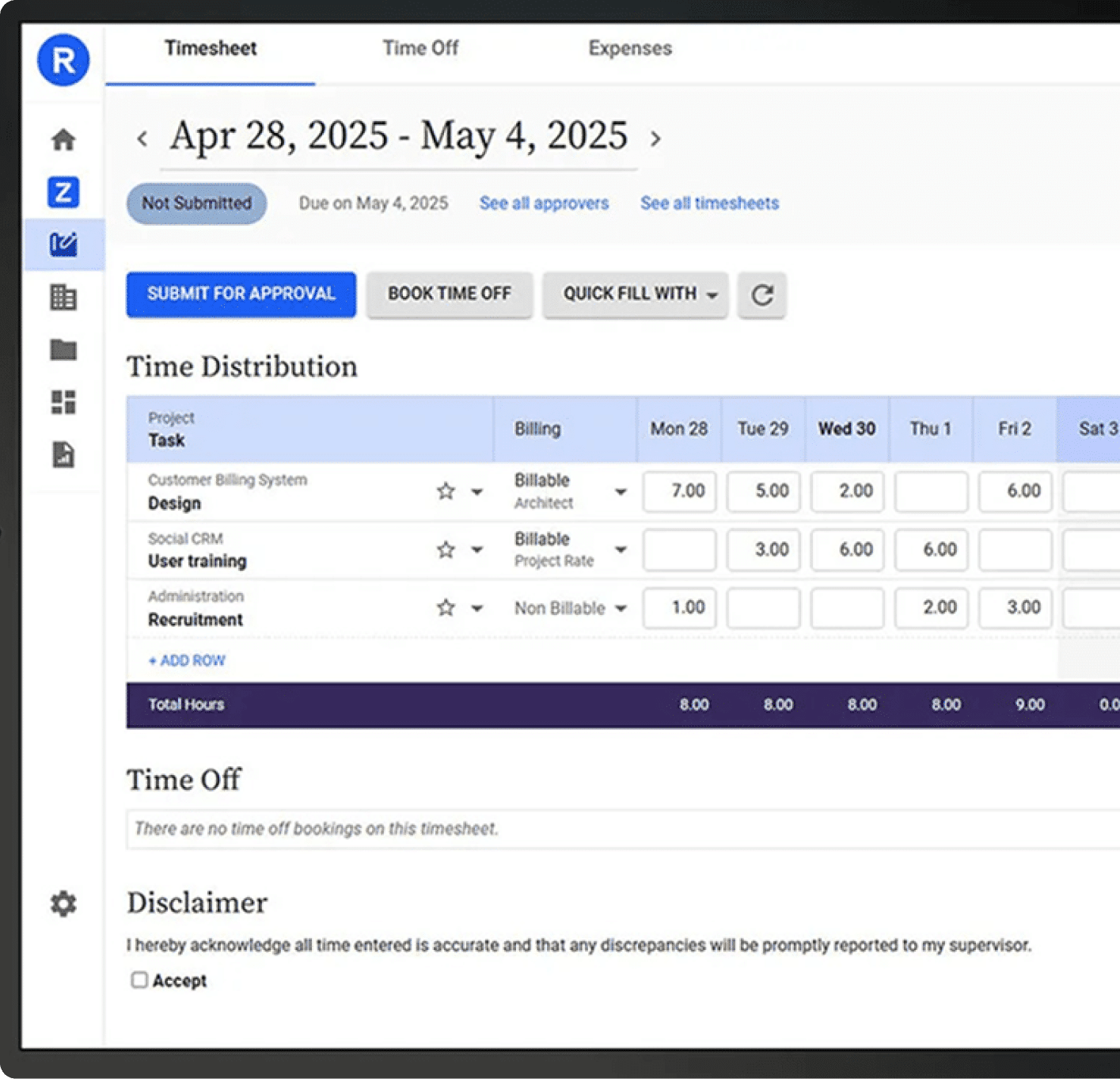Open the blue Z icon in sidebar
Screen dimensions: 1120x1079
pos(63,192)
